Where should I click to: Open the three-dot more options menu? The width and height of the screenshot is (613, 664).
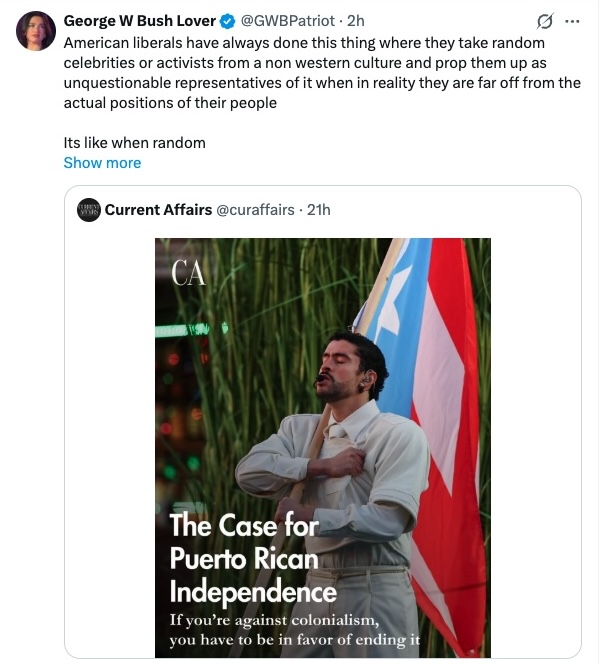[x=572, y=21]
